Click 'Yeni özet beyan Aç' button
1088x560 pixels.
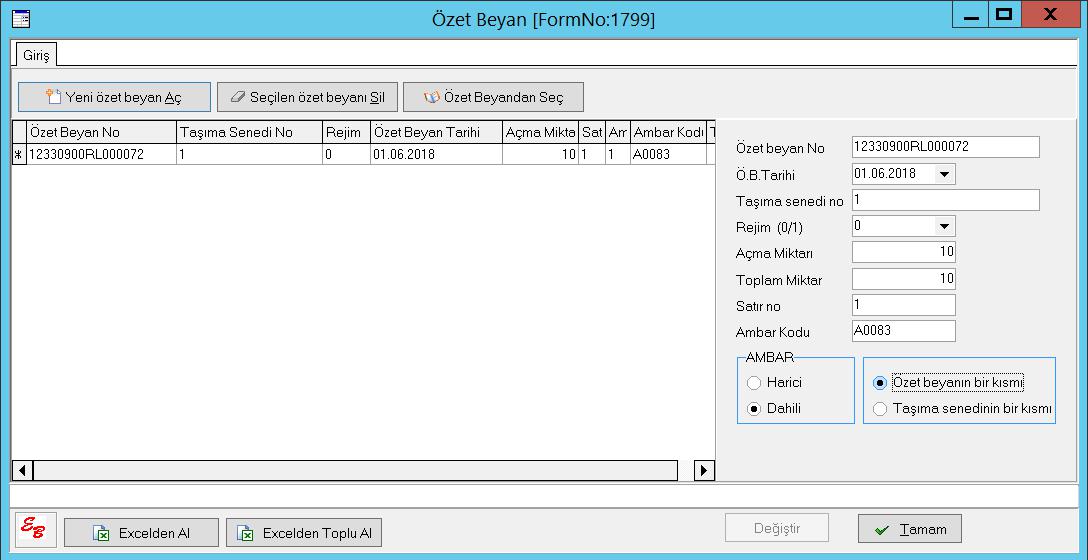[x=114, y=97]
